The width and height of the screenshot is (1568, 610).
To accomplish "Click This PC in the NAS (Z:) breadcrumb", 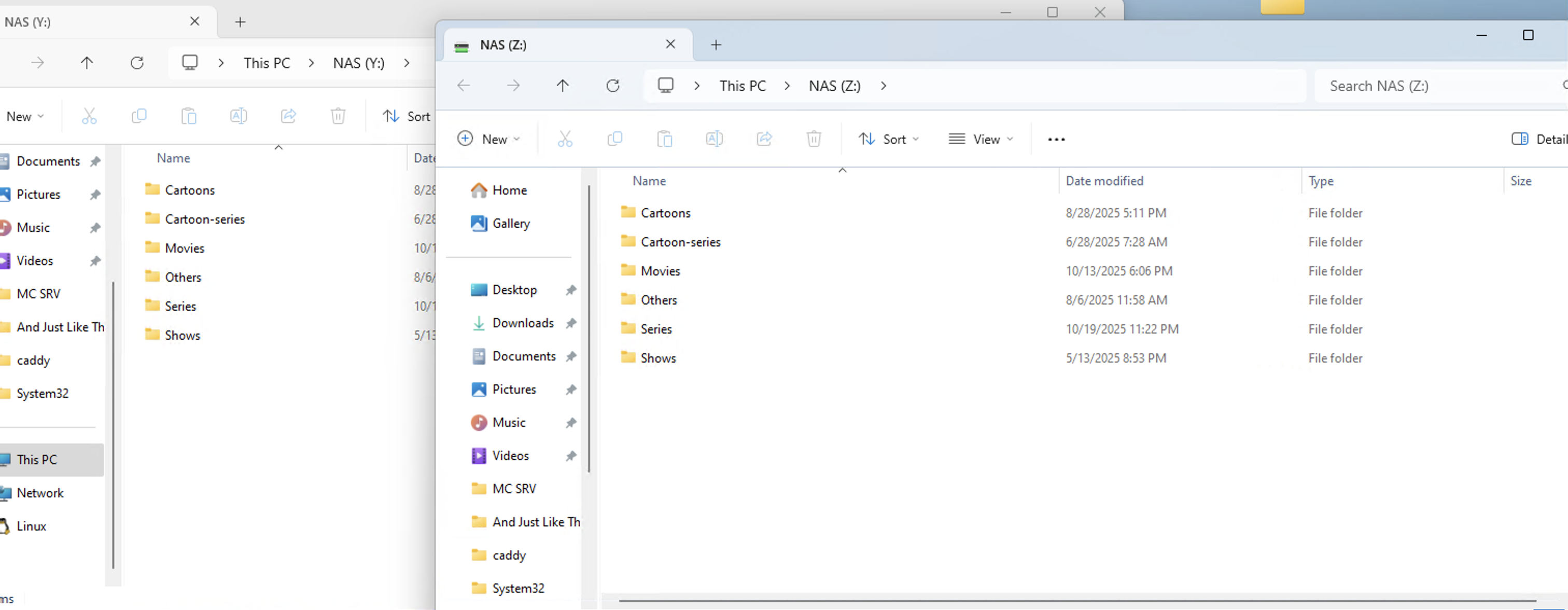I will tap(742, 86).
